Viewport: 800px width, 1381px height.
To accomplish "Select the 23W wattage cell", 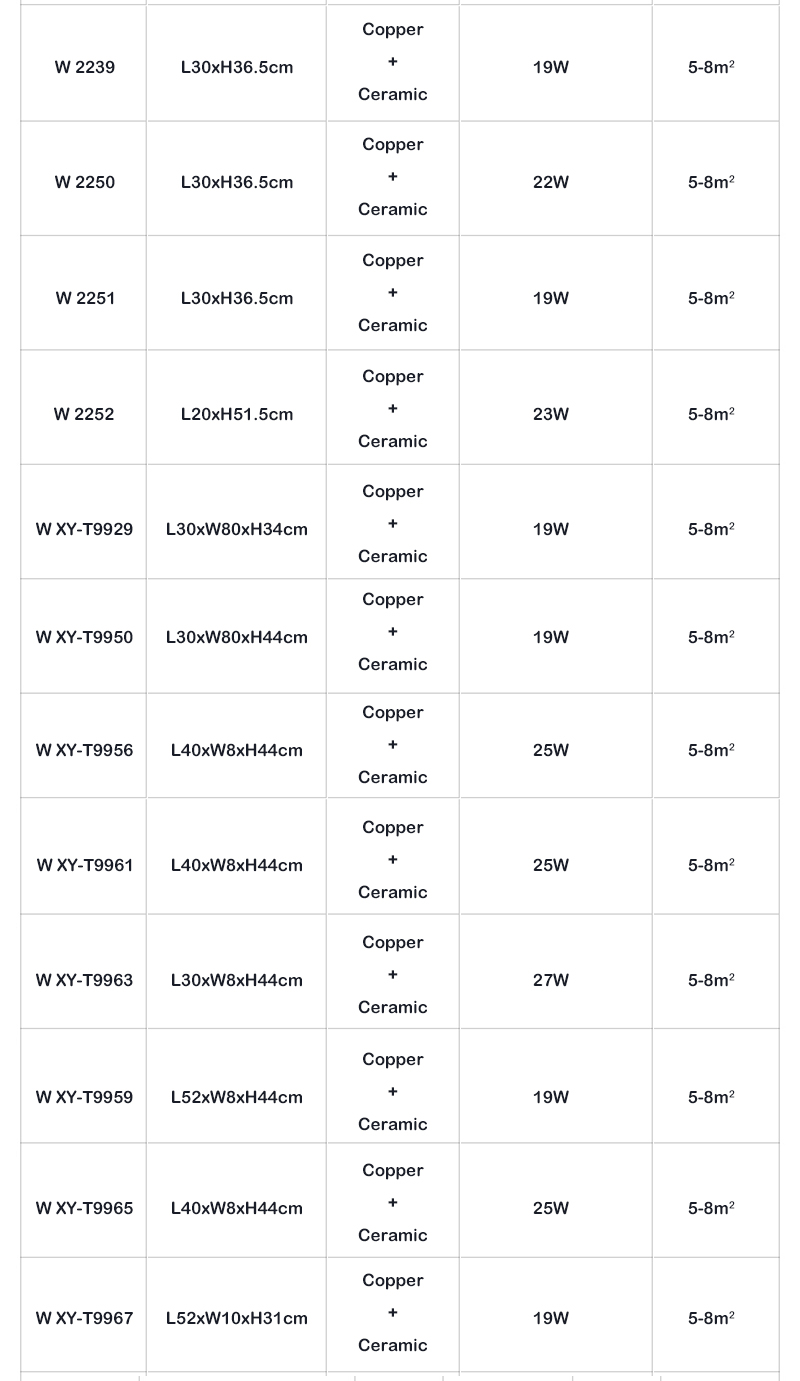I will coord(551,415).
